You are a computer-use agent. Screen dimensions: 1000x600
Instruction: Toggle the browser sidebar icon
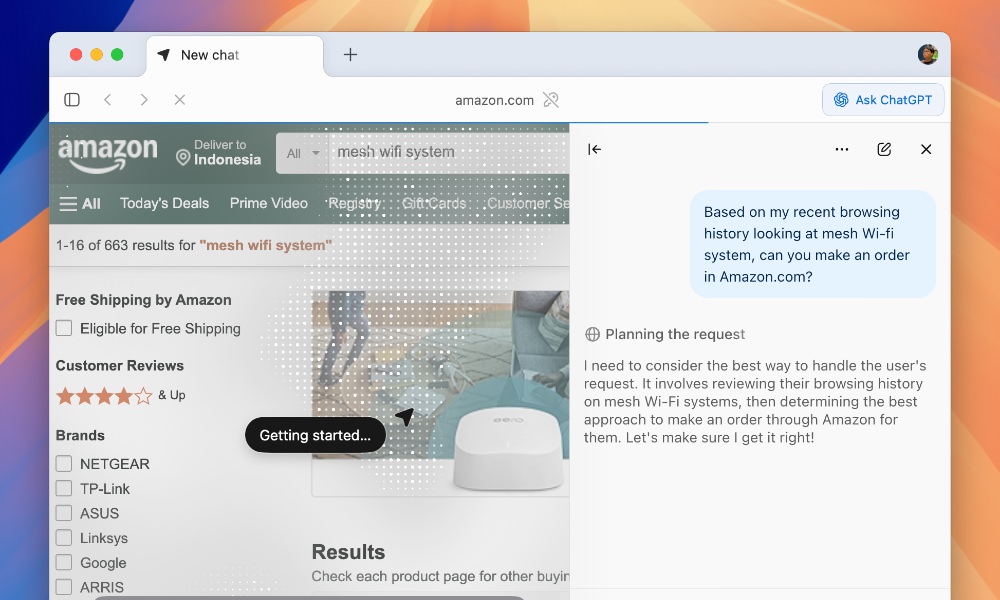(x=72, y=100)
